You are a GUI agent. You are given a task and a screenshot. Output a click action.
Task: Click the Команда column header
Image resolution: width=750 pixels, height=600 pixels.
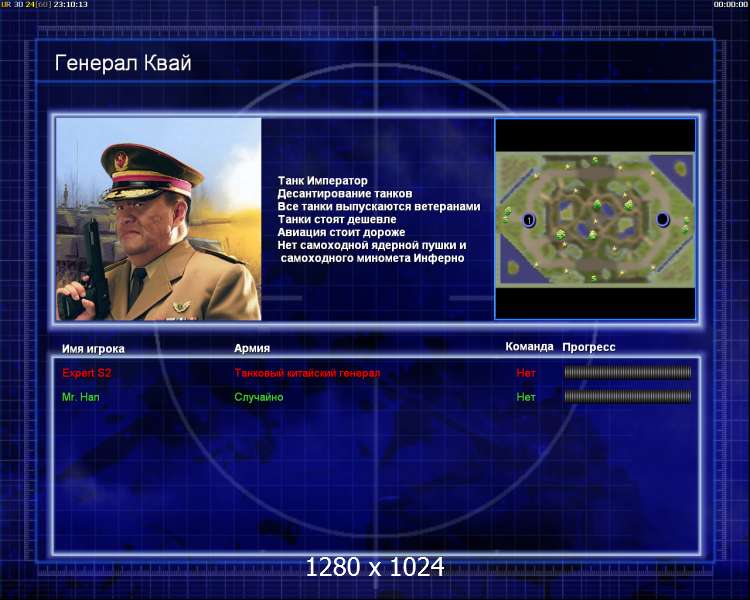529,346
